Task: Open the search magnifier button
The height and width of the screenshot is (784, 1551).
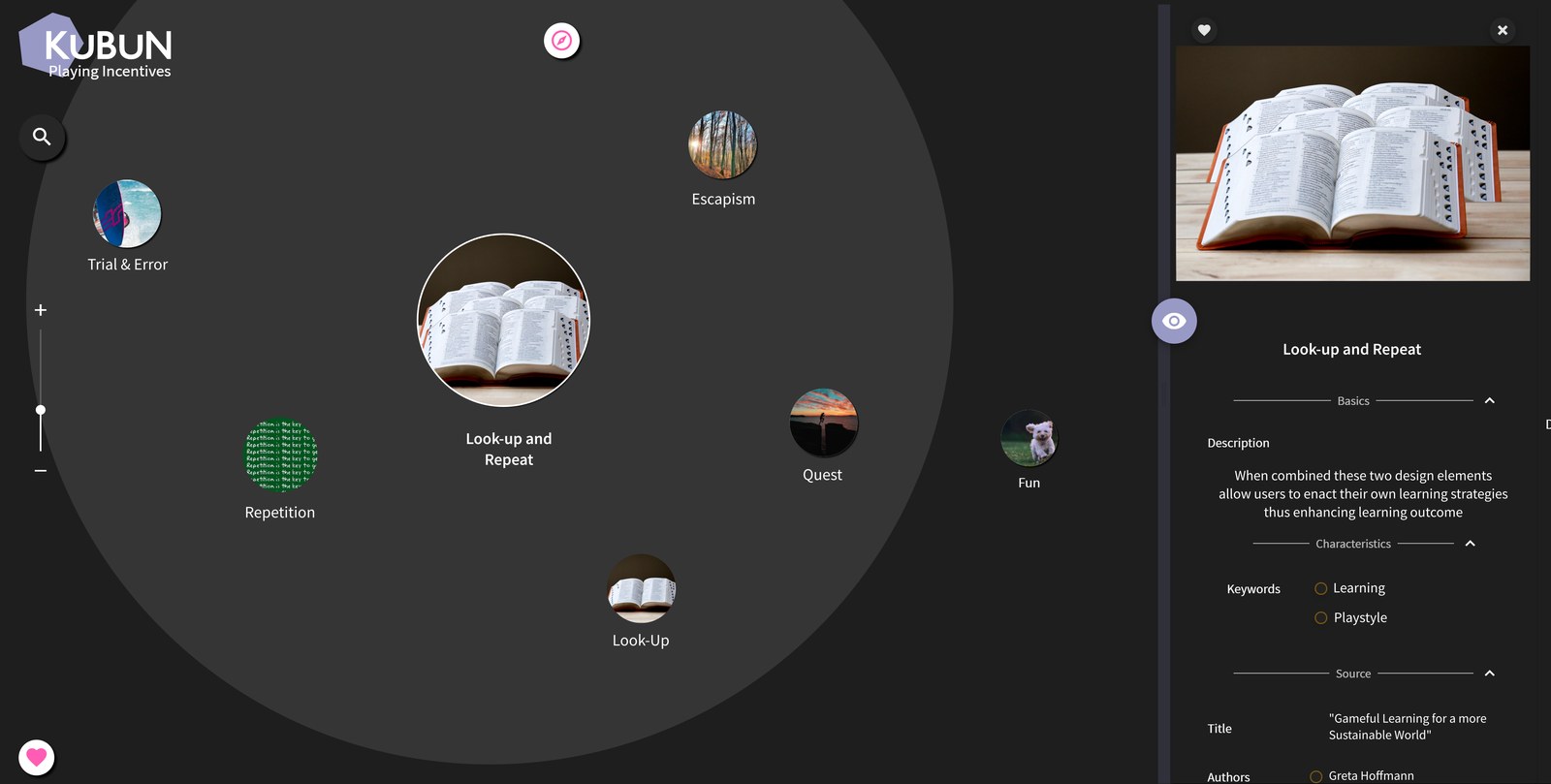Action: click(x=42, y=137)
